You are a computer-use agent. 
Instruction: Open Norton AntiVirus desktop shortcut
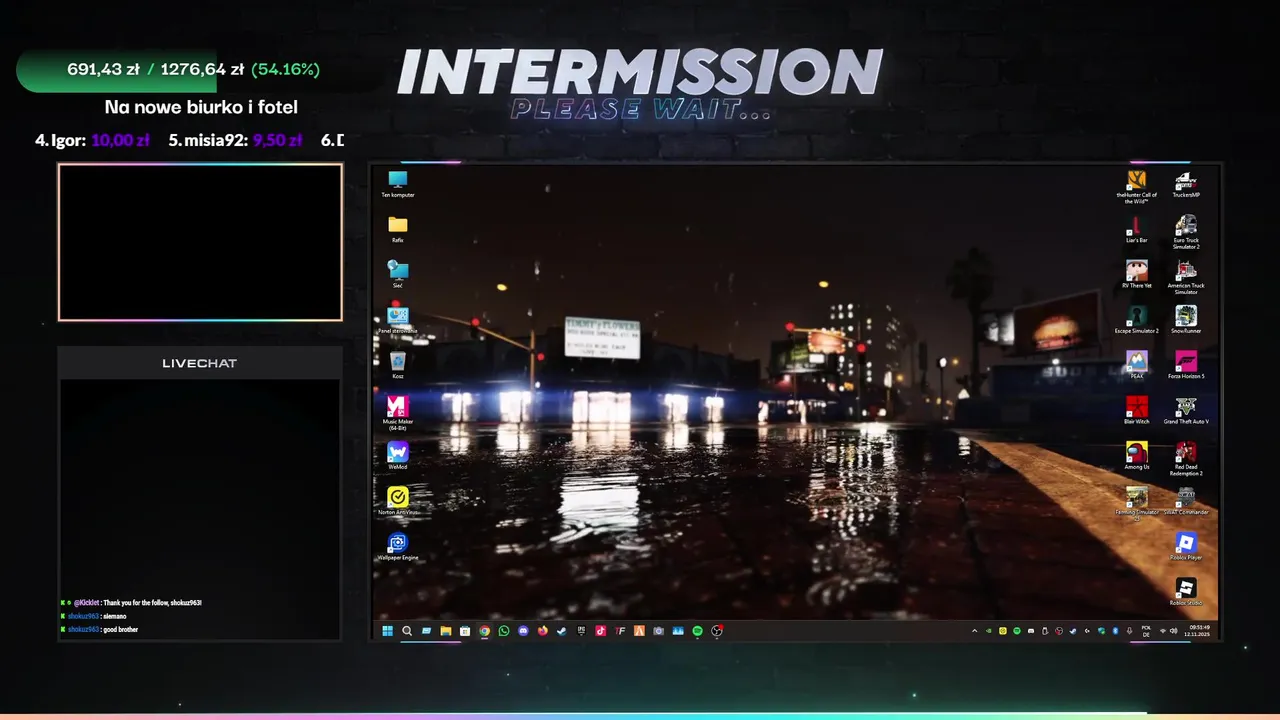(398, 501)
